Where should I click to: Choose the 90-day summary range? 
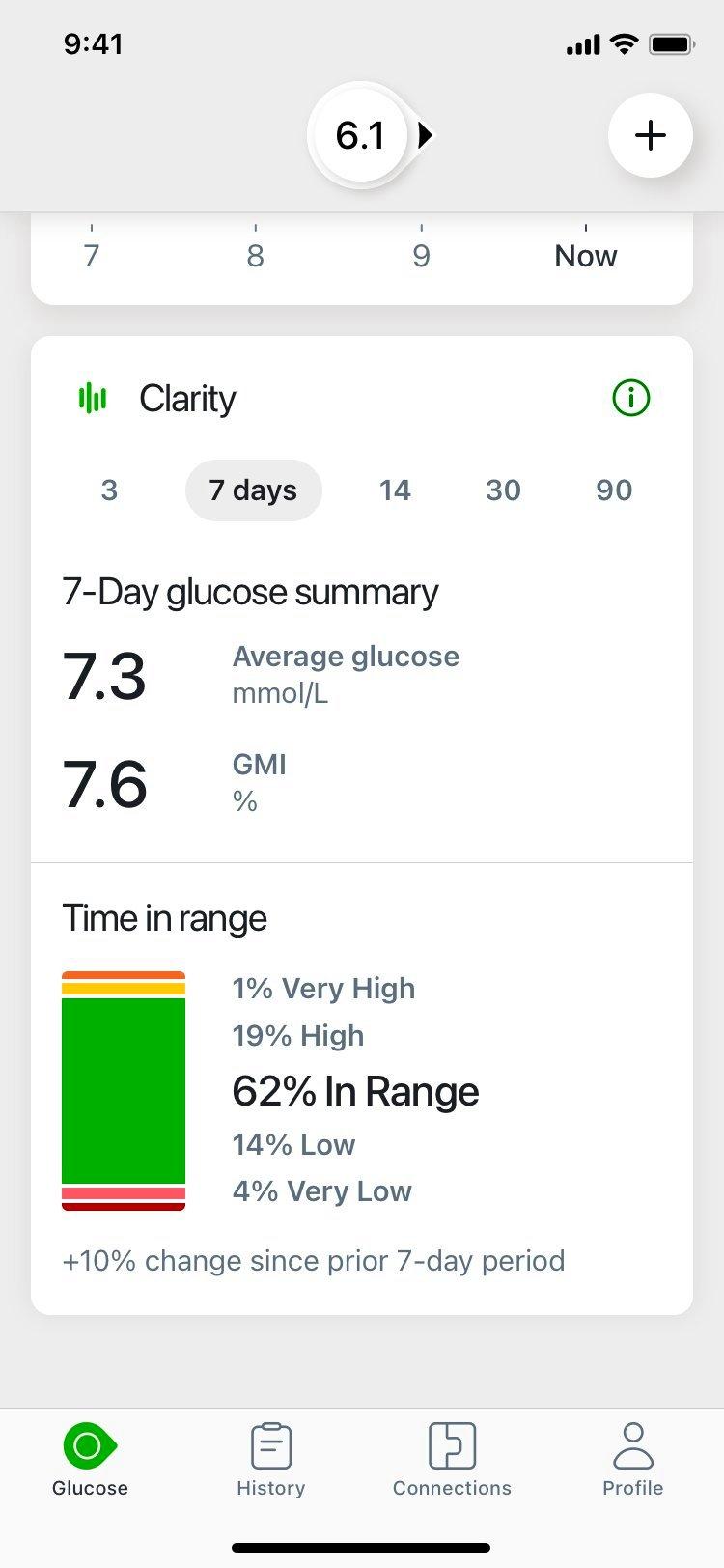[x=614, y=490]
